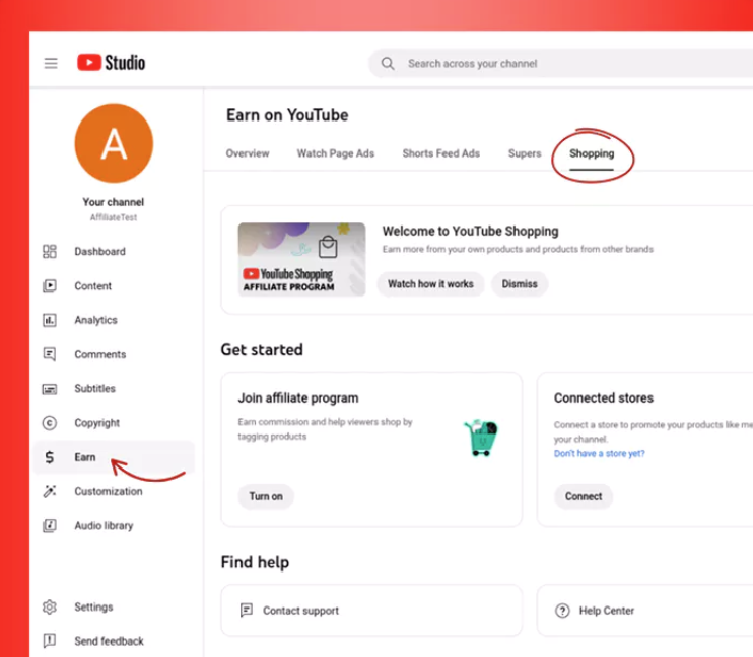Open Analytics in the sidebar
The image size is (753, 657).
coord(114,320)
